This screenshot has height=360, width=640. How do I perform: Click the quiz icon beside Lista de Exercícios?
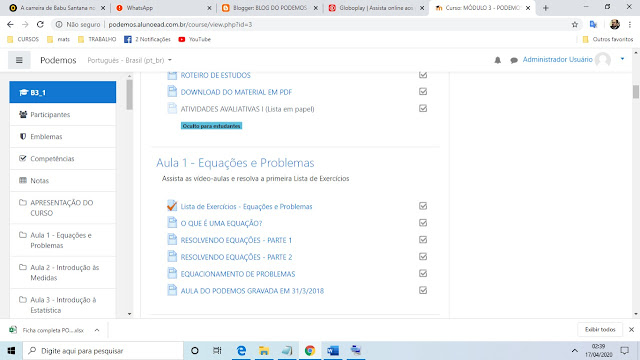(x=172, y=206)
